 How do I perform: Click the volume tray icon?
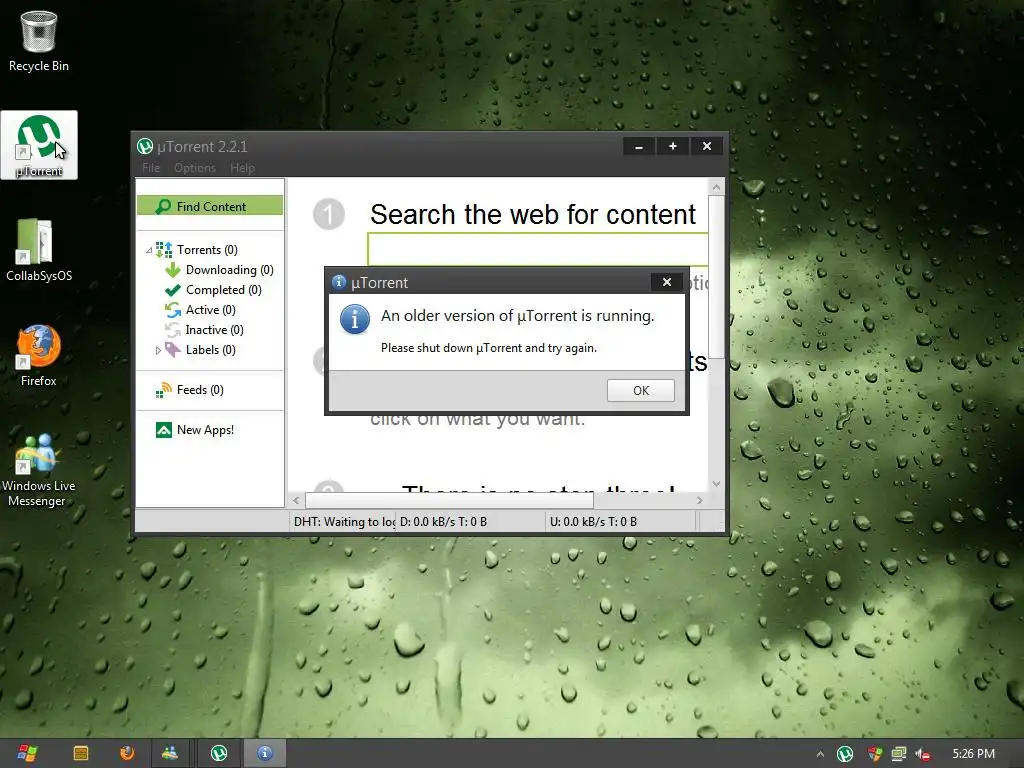coord(923,754)
